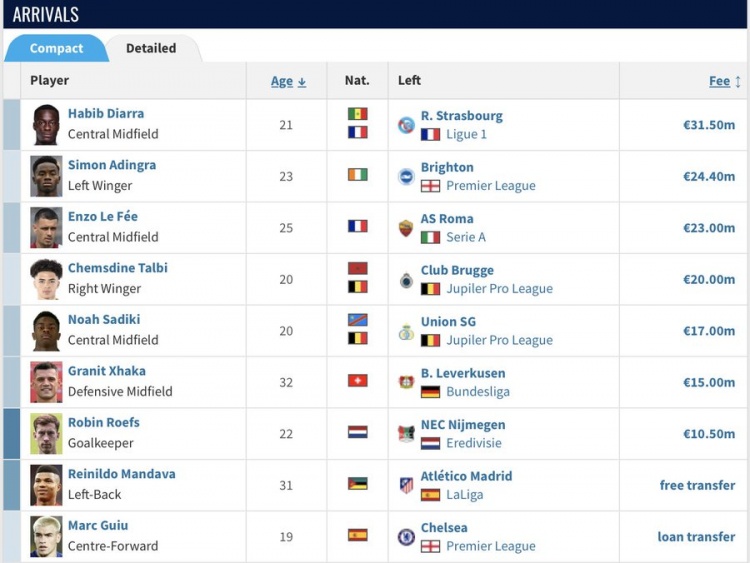The height and width of the screenshot is (563, 750).
Task: Click the Bayer Leverkusen crest icon
Action: coord(406,383)
